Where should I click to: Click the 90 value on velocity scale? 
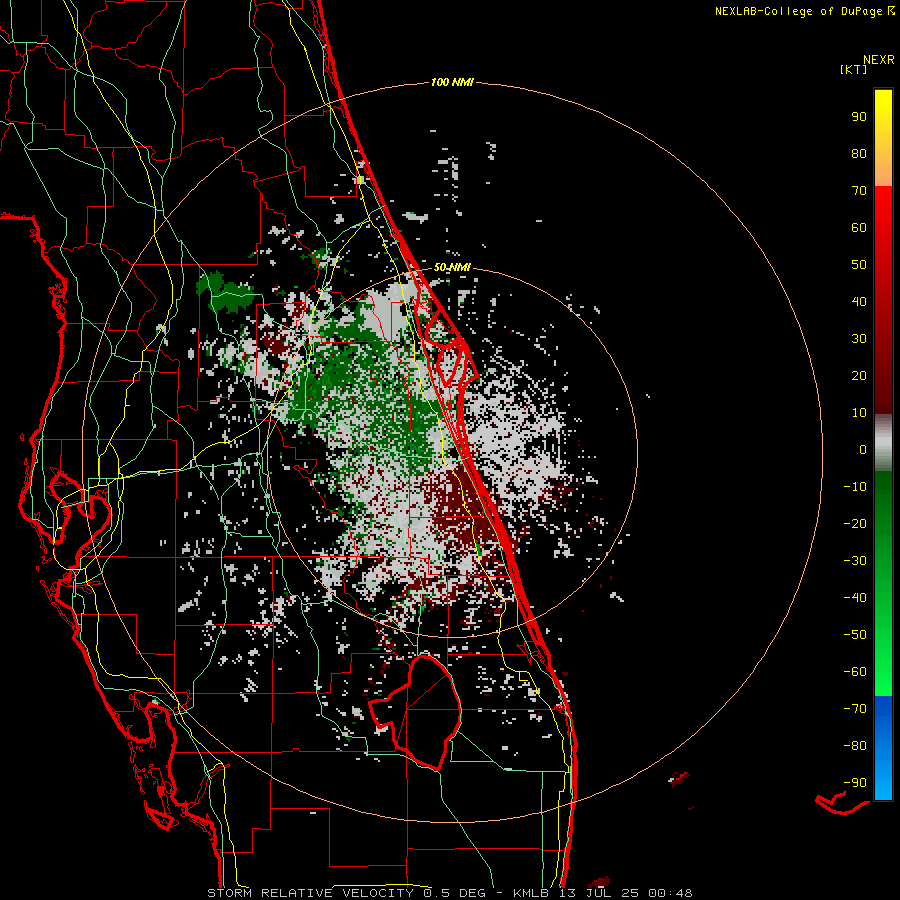pos(859,117)
